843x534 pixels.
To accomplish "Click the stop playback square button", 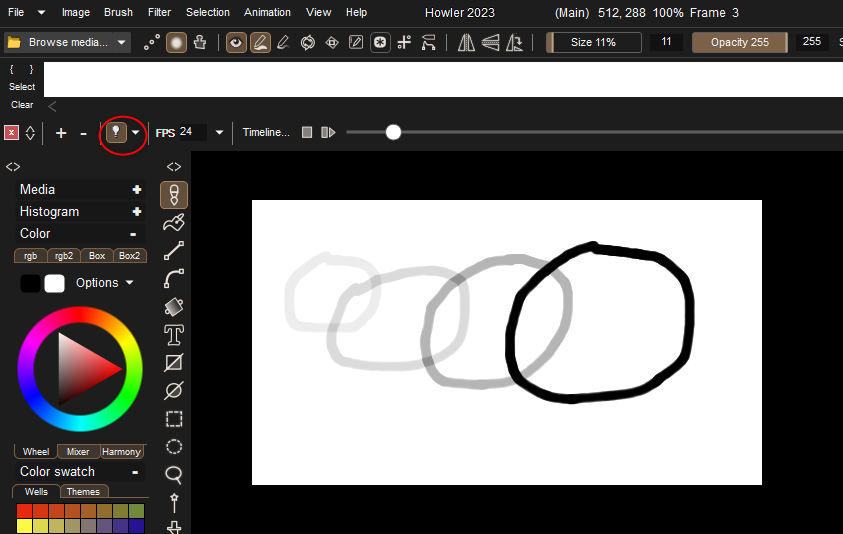I will tap(307, 132).
